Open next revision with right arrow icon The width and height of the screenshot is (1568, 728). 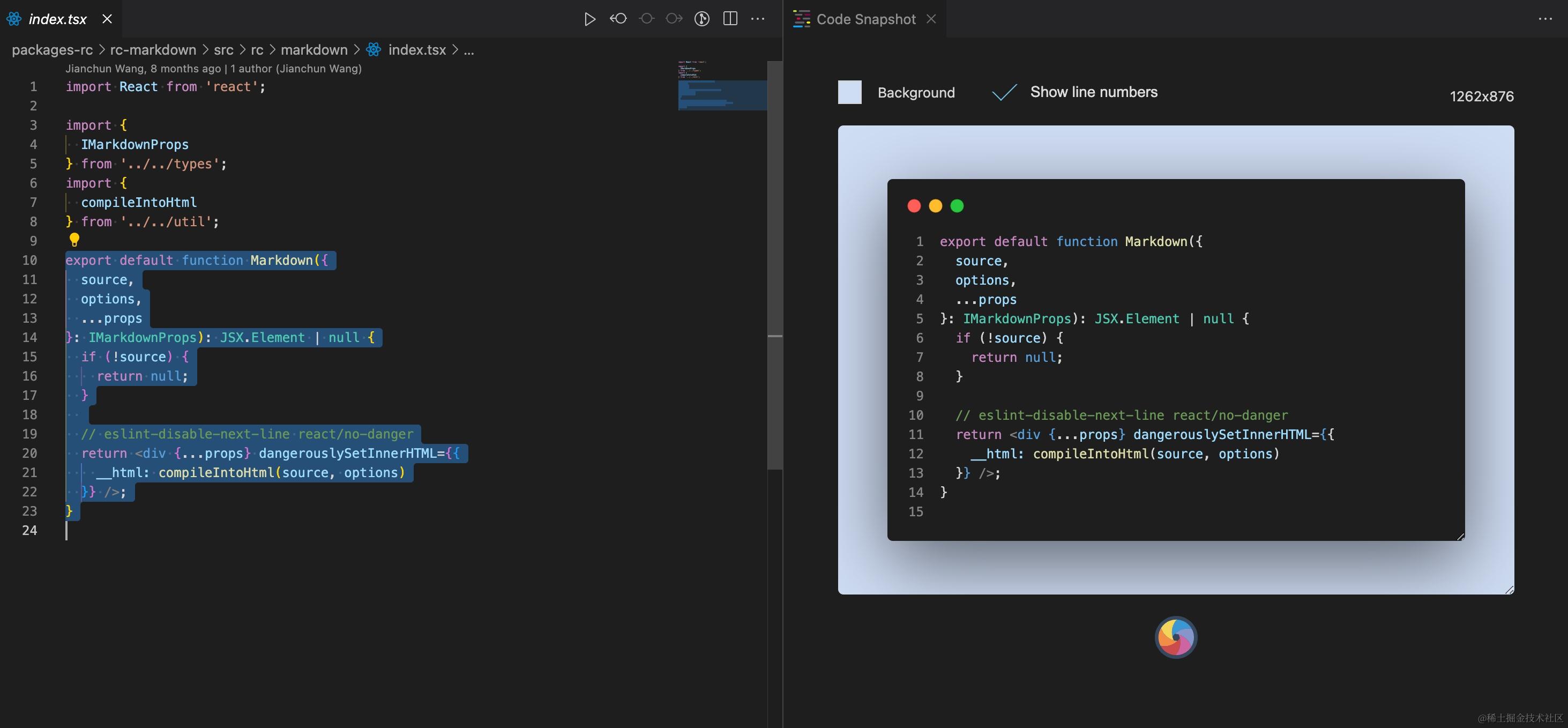(674, 19)
